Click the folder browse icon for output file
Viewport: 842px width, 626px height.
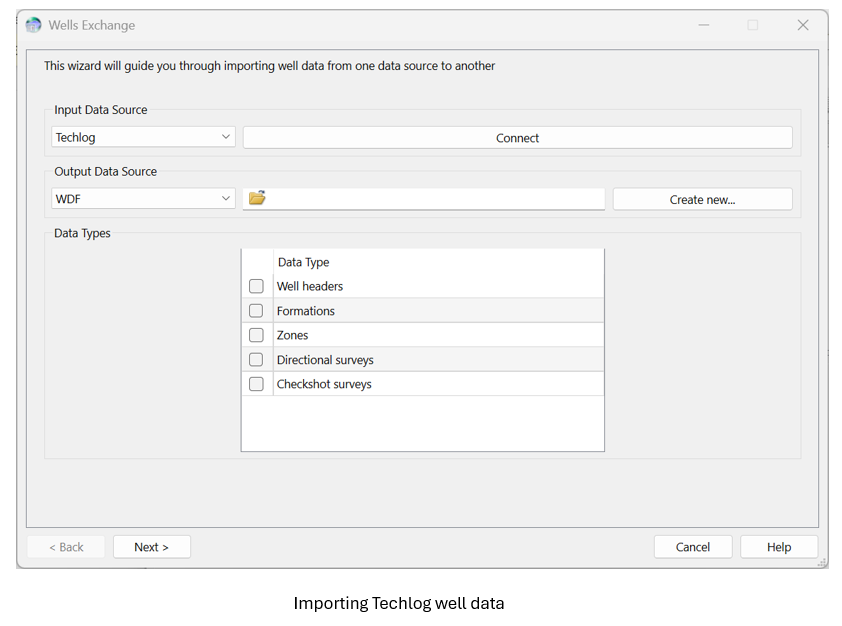pyautogui.click(x=257, y=198)
